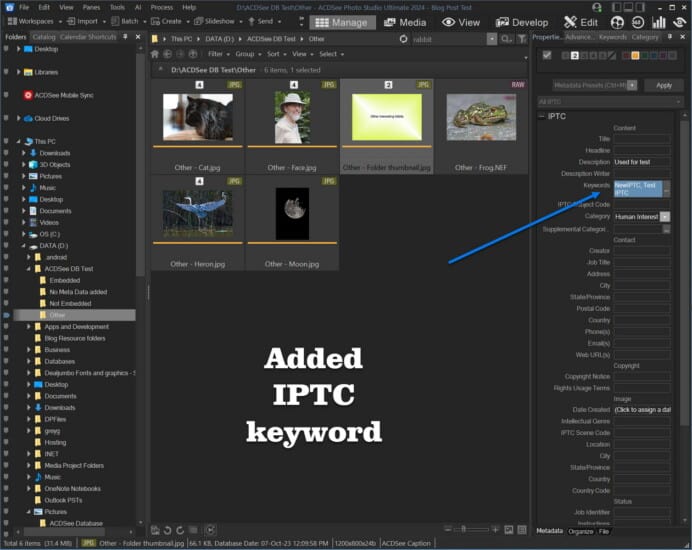Toggle the tagged checkbox in Properties panel
This screenshot has width=692, height=550.
tap(546, 55)
